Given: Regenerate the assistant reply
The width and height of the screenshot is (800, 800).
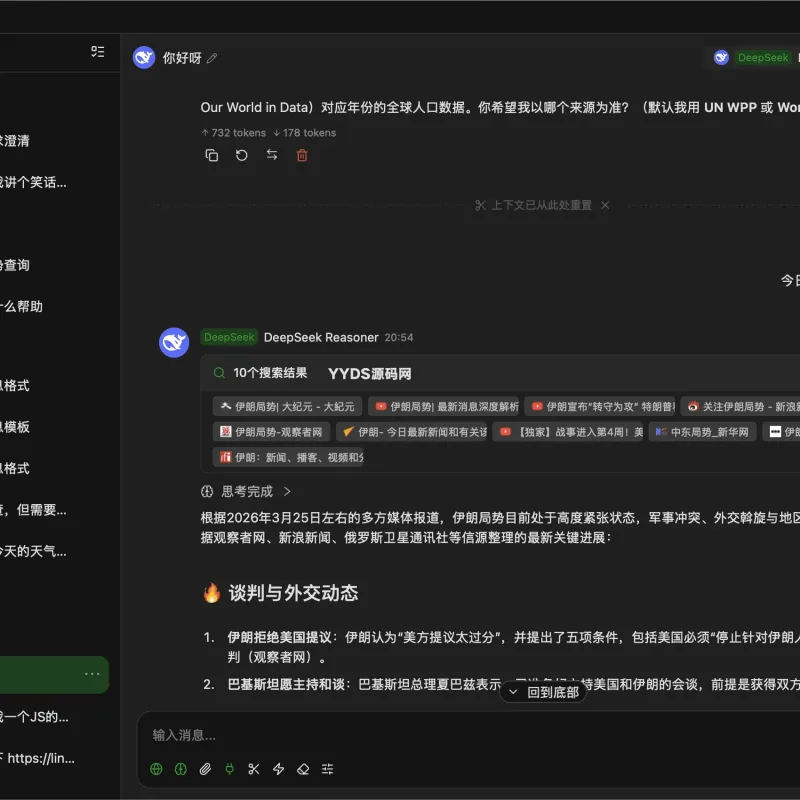Looking at the screenshot, I should coord(241,155).
